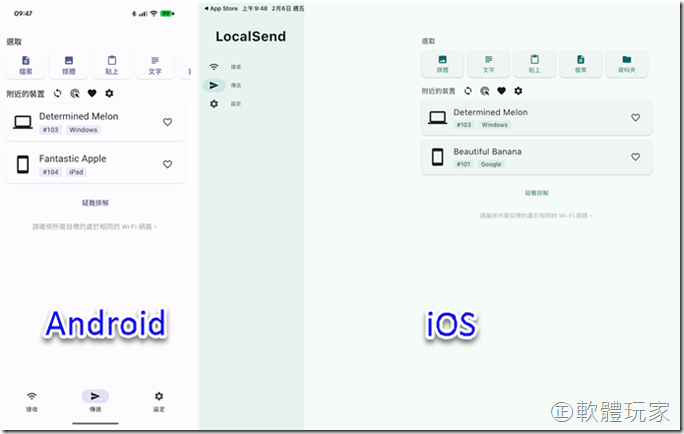Image resolution: width=684 pixels, height=434 pixels.
Task: Select the Fantastic Apple iPad device card
Action: click(x=90, y=164)
